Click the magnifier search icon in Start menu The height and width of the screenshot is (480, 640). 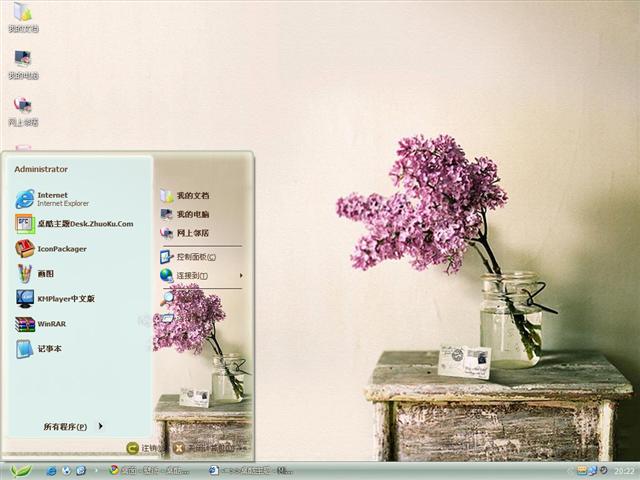[x=167, y=298]
